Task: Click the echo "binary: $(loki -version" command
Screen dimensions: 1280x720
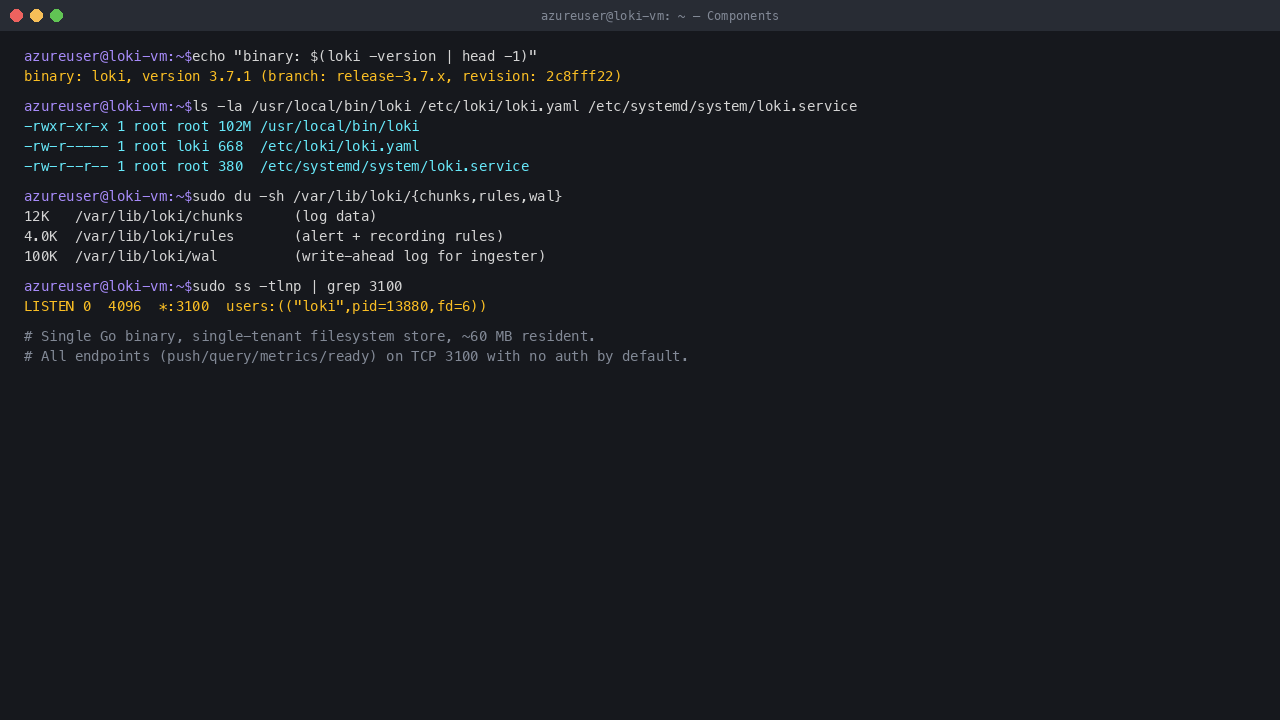Action: point(365,56)
